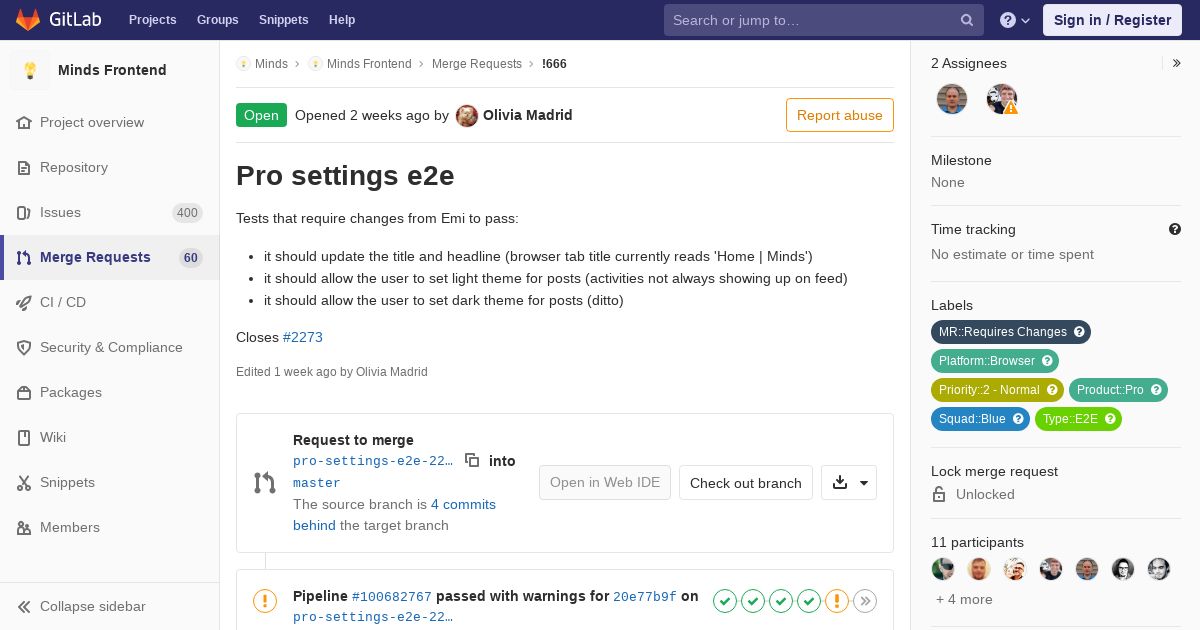Open Repository in the sidebar
Screen dimensions: 1200x630
(x=110, y=167)
